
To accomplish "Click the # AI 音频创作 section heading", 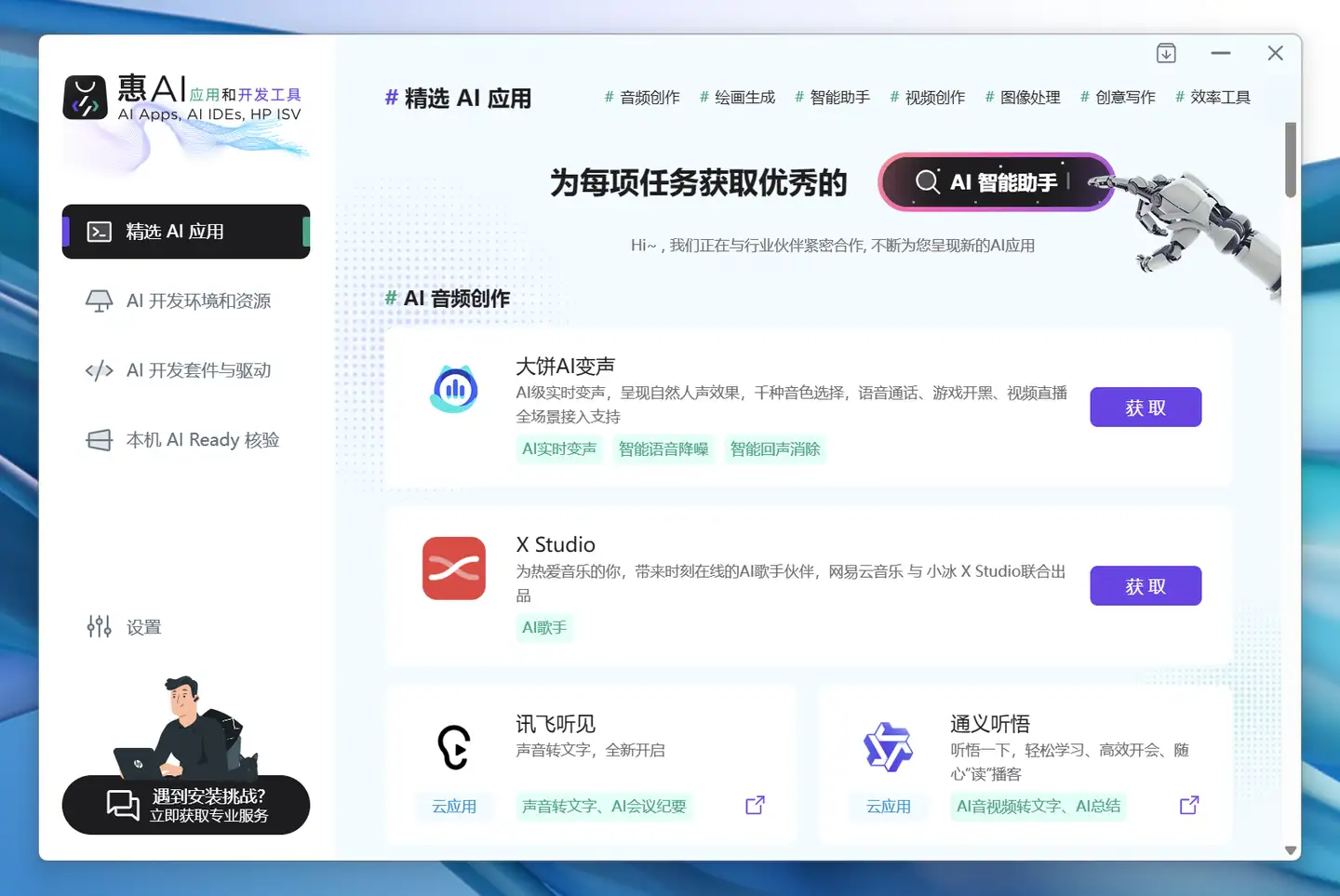I will [x=448, y=299].
